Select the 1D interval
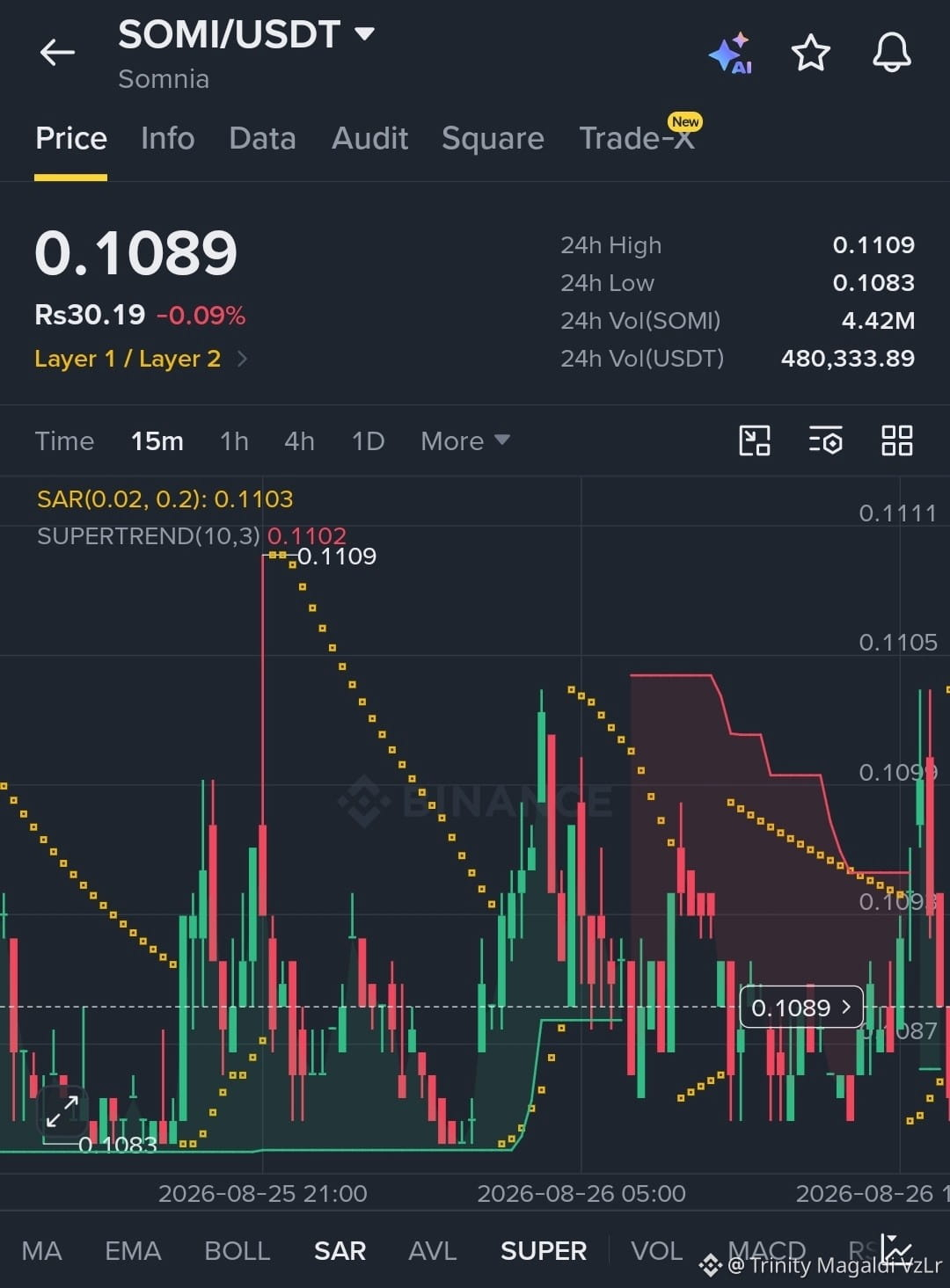This screenshot has width=950, height=1288. pyautogui.click(x=369, y=440)
